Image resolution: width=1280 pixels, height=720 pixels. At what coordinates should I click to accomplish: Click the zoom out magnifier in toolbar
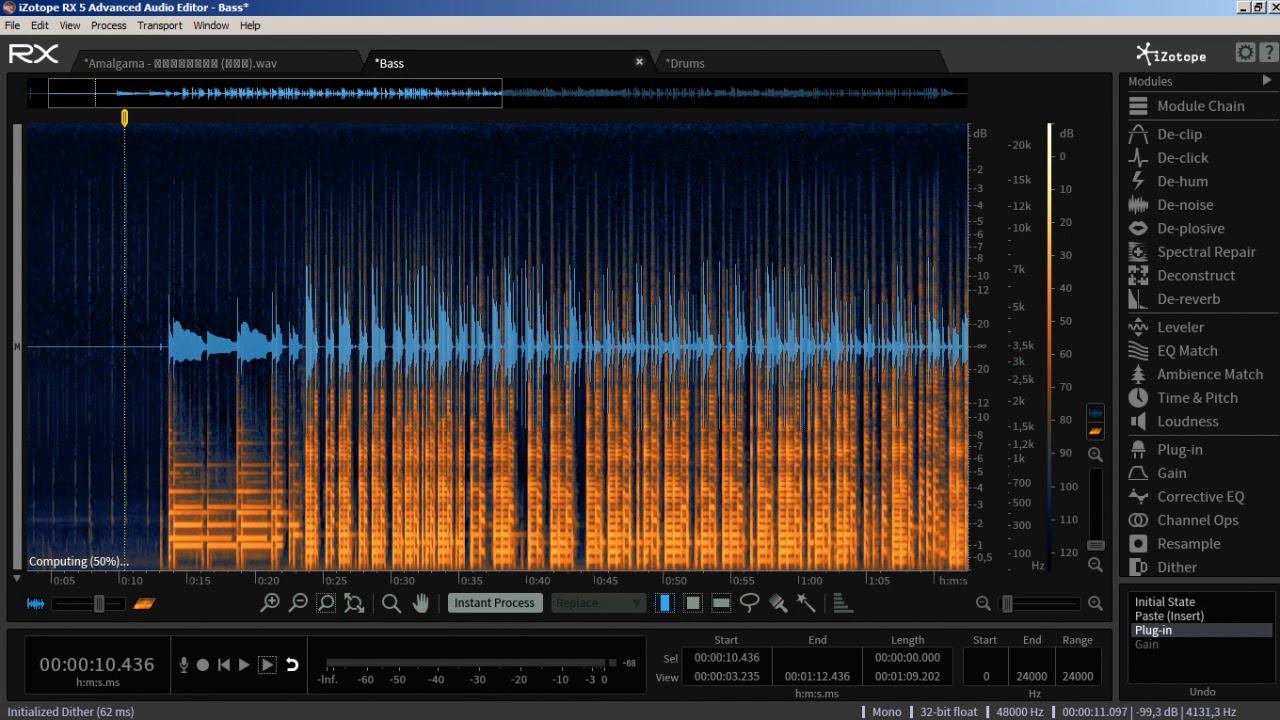coord(298,603)
